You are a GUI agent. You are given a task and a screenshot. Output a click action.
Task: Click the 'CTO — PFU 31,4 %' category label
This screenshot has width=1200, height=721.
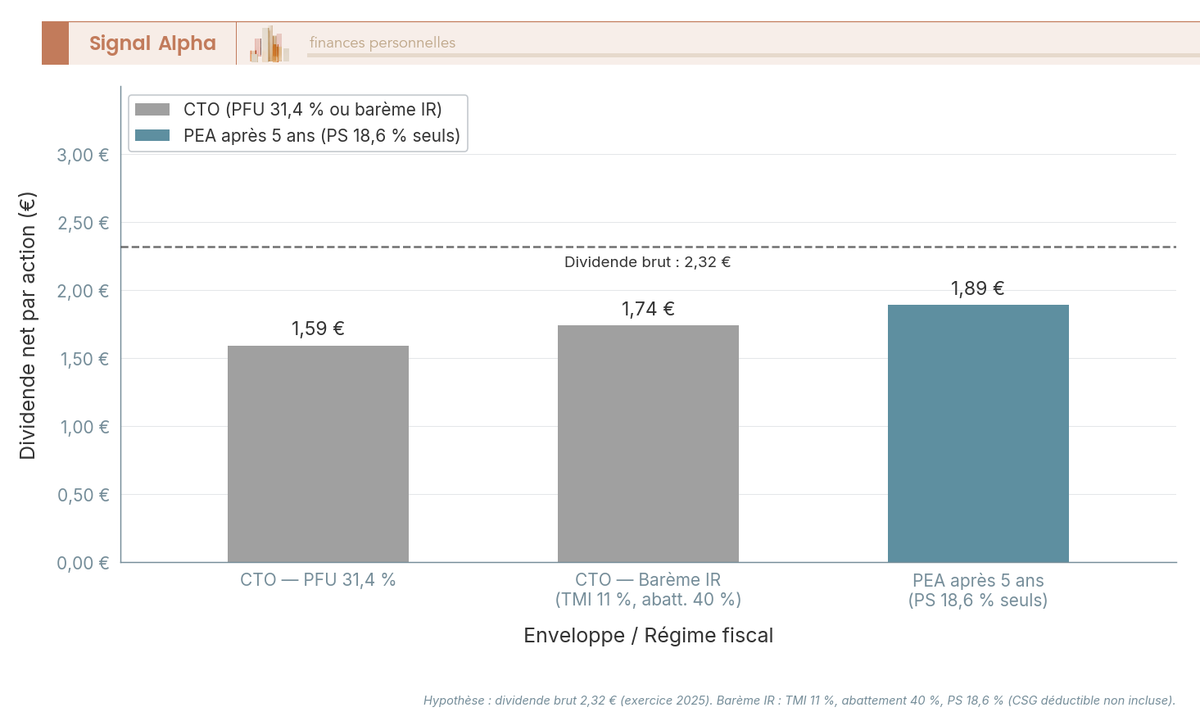coord(318,580)
